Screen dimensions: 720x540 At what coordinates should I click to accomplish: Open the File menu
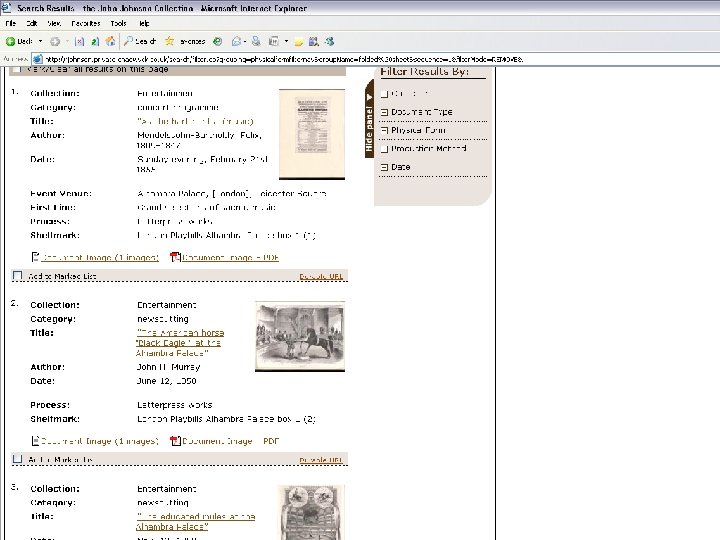point(11,23)
